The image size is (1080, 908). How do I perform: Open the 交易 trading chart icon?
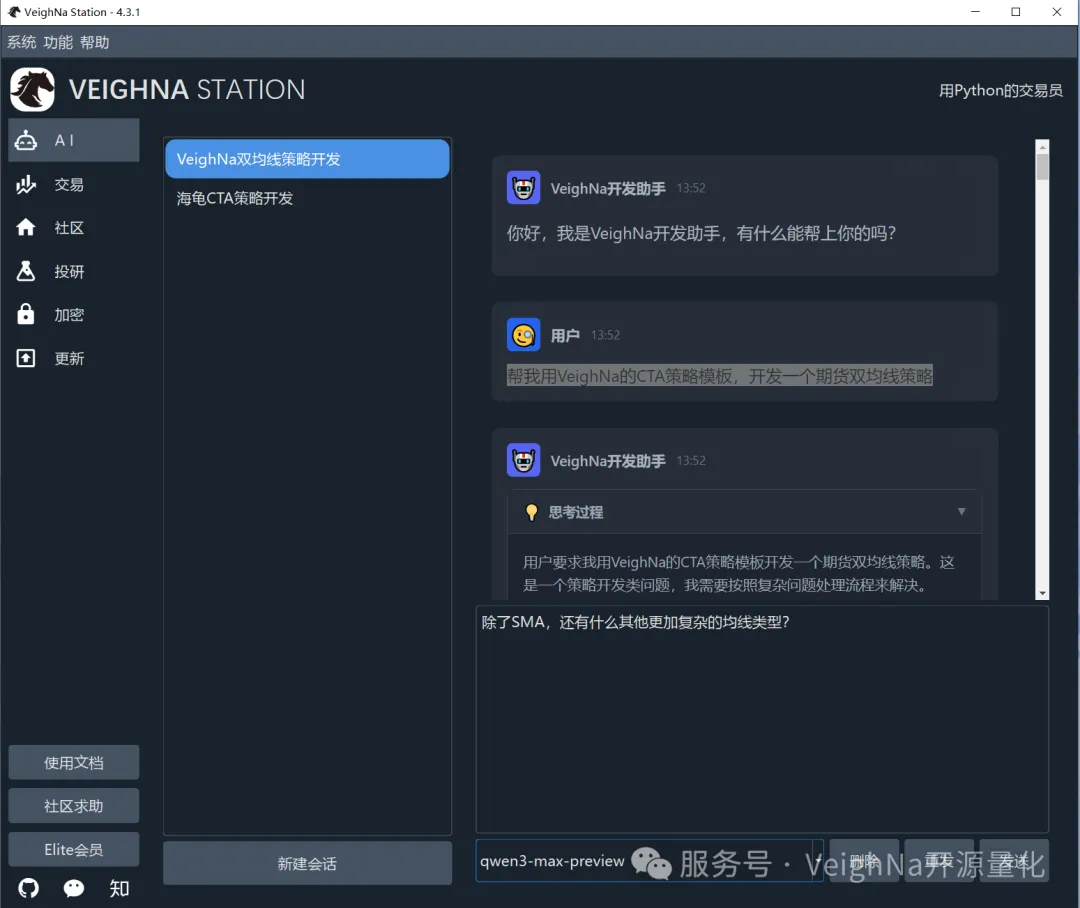(x=26, y=185)
